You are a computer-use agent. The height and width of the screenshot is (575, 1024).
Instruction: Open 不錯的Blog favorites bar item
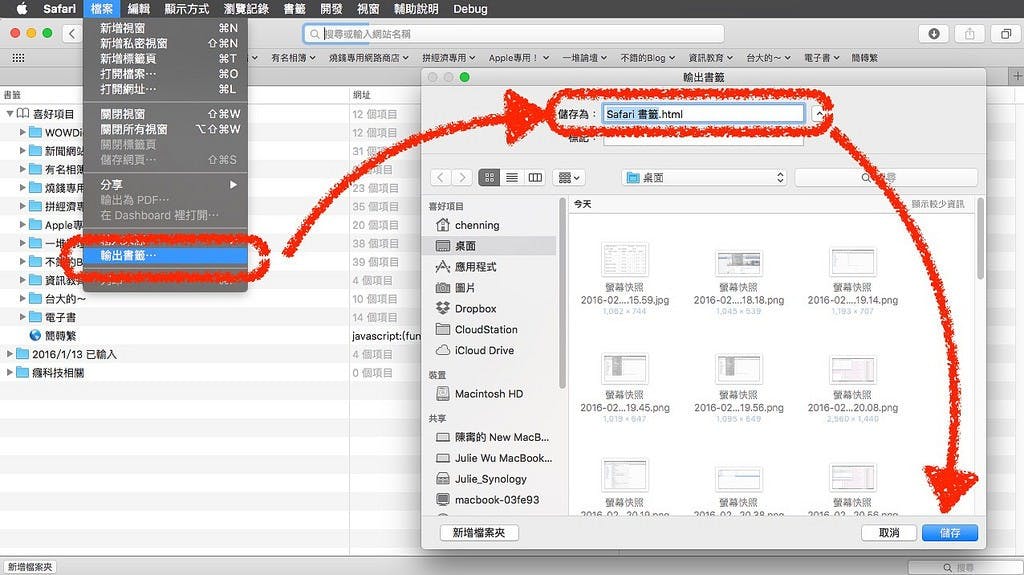[648, 58]
